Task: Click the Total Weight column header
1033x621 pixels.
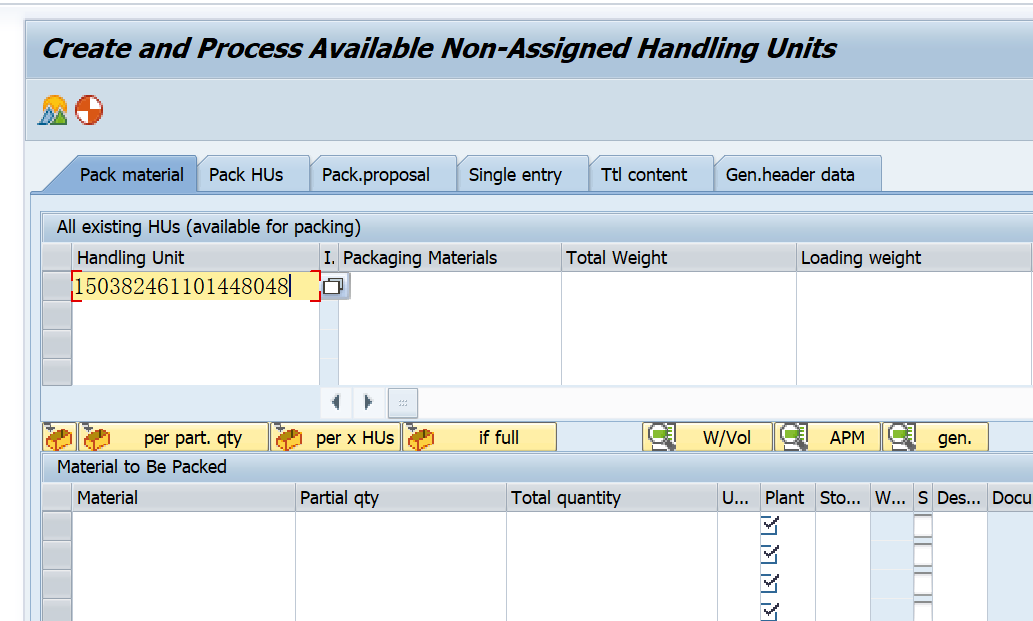Action: point(679,257)
